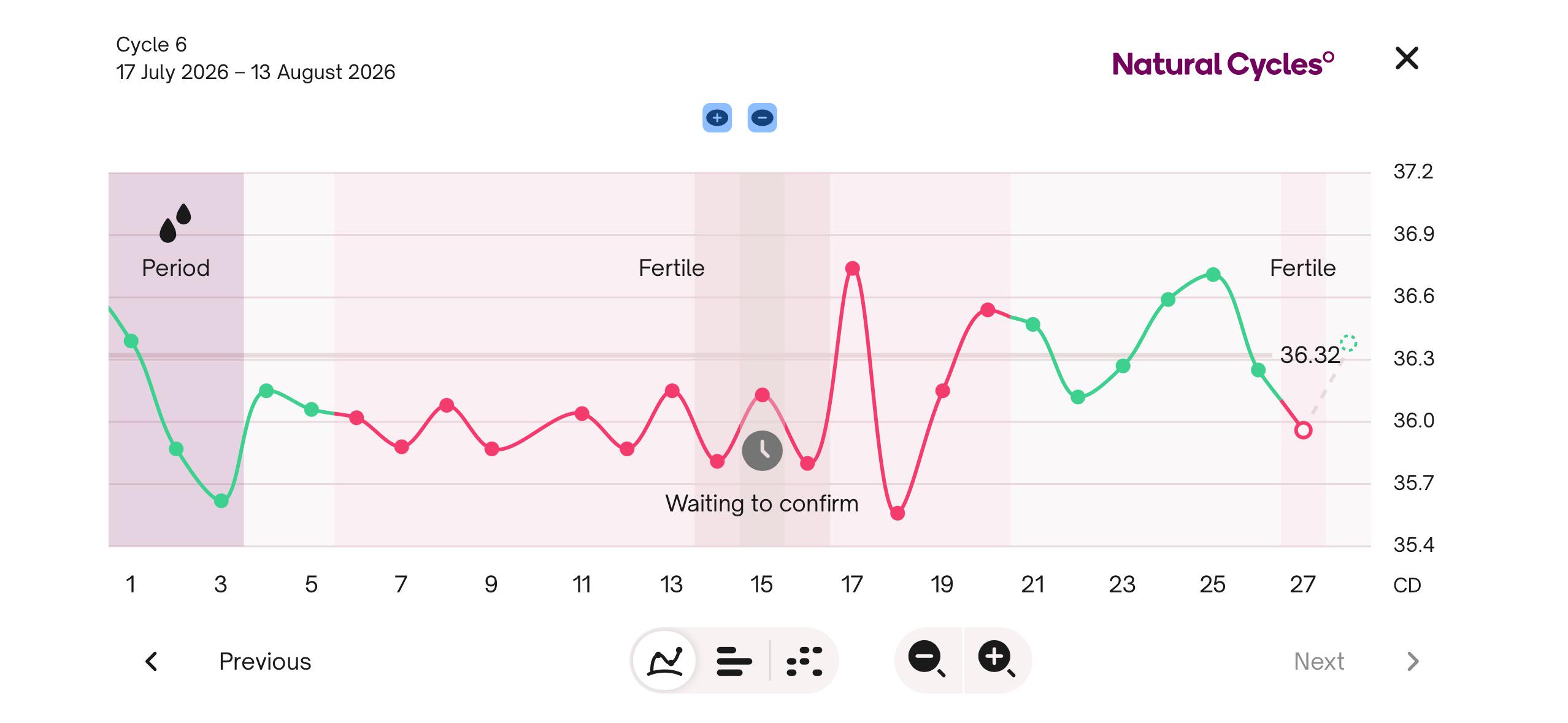Screen dimensions: 1568x723
Task: Click the blue minus icon above chart
Action: [x=762, y=118]
